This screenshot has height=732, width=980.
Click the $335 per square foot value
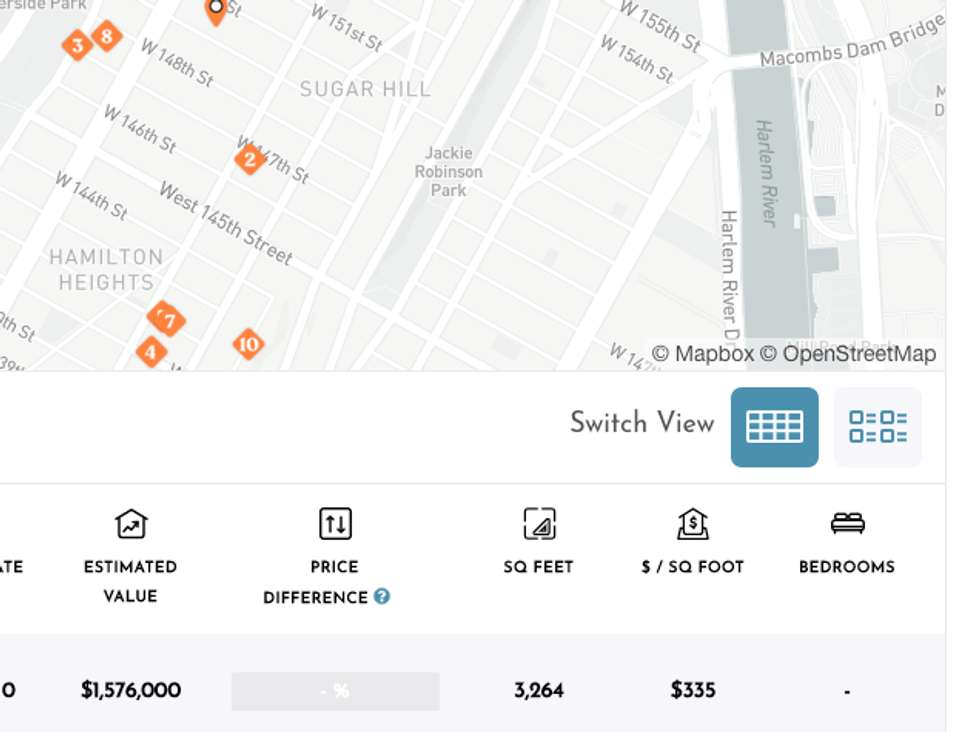[693, 690]
